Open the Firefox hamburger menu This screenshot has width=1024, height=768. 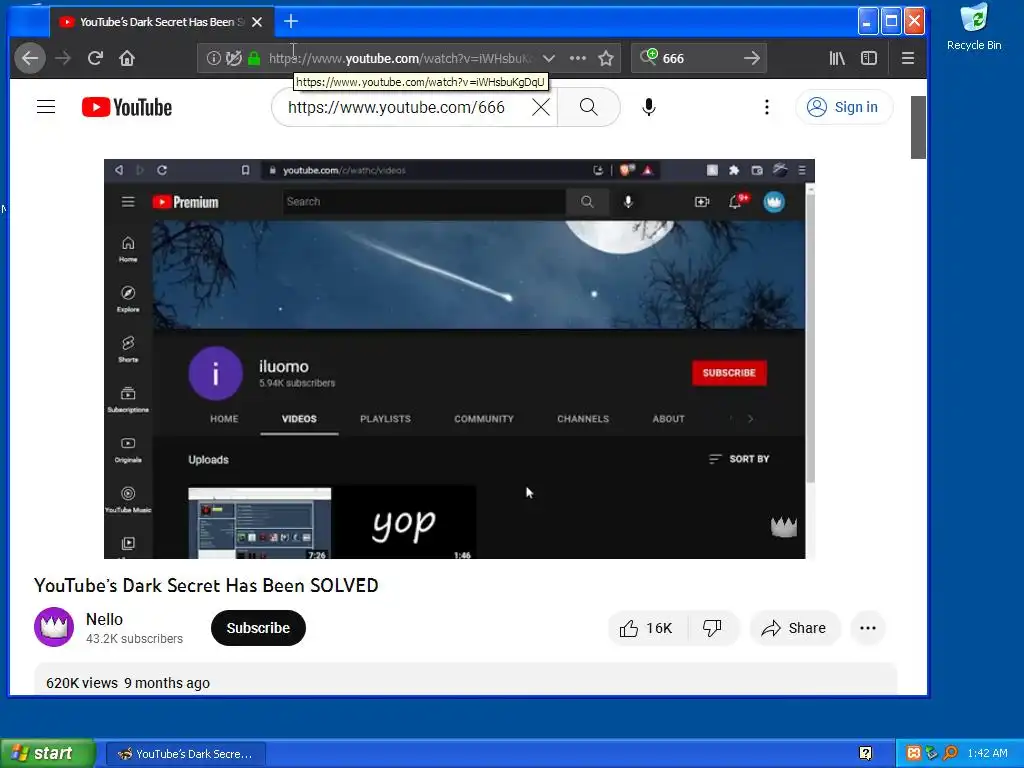click(x=908, y=58)
